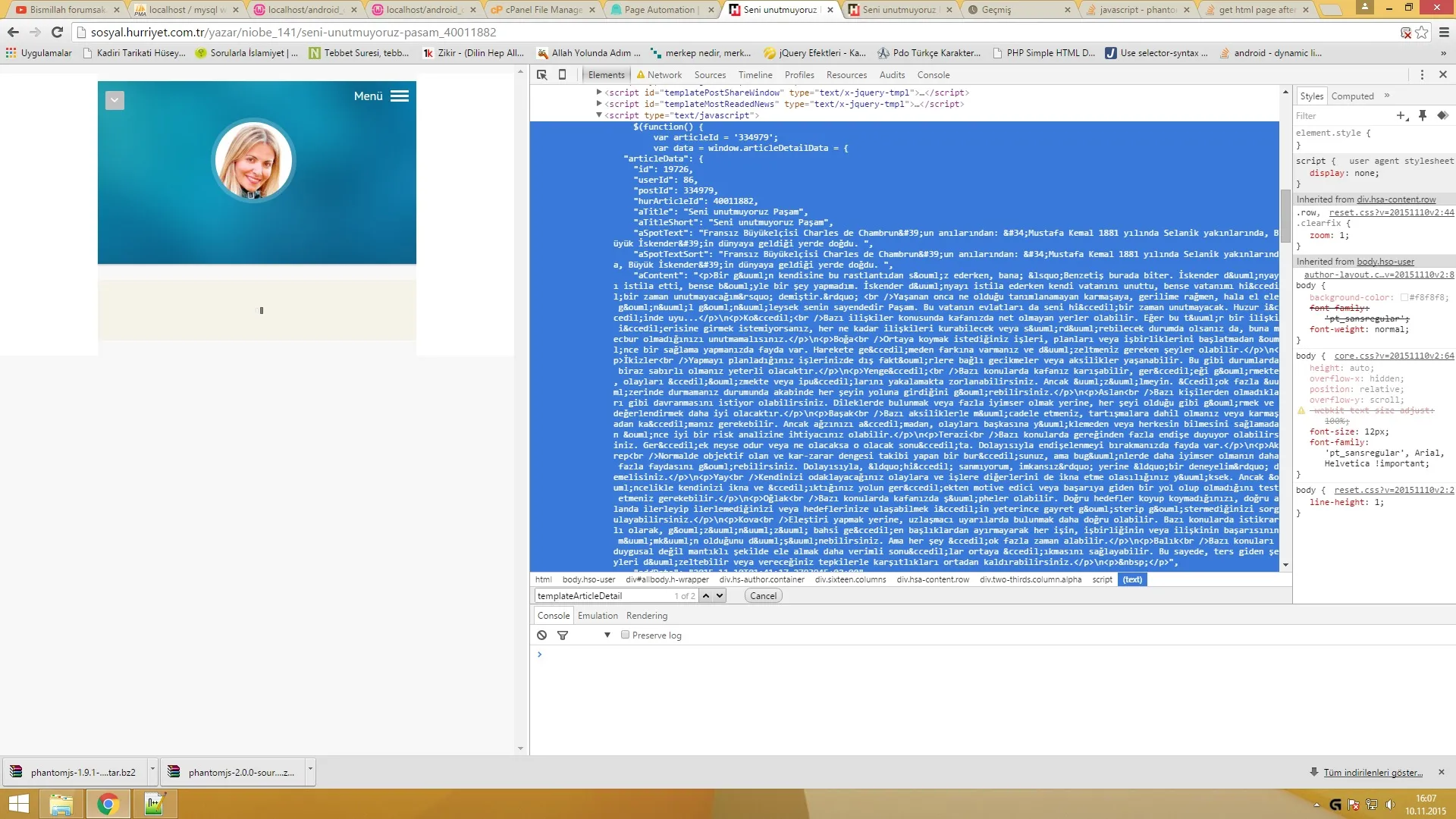The image size is (1456, 819).
Task: Expand the templatePostShareWindow script node
Action: tap(599, 93)
